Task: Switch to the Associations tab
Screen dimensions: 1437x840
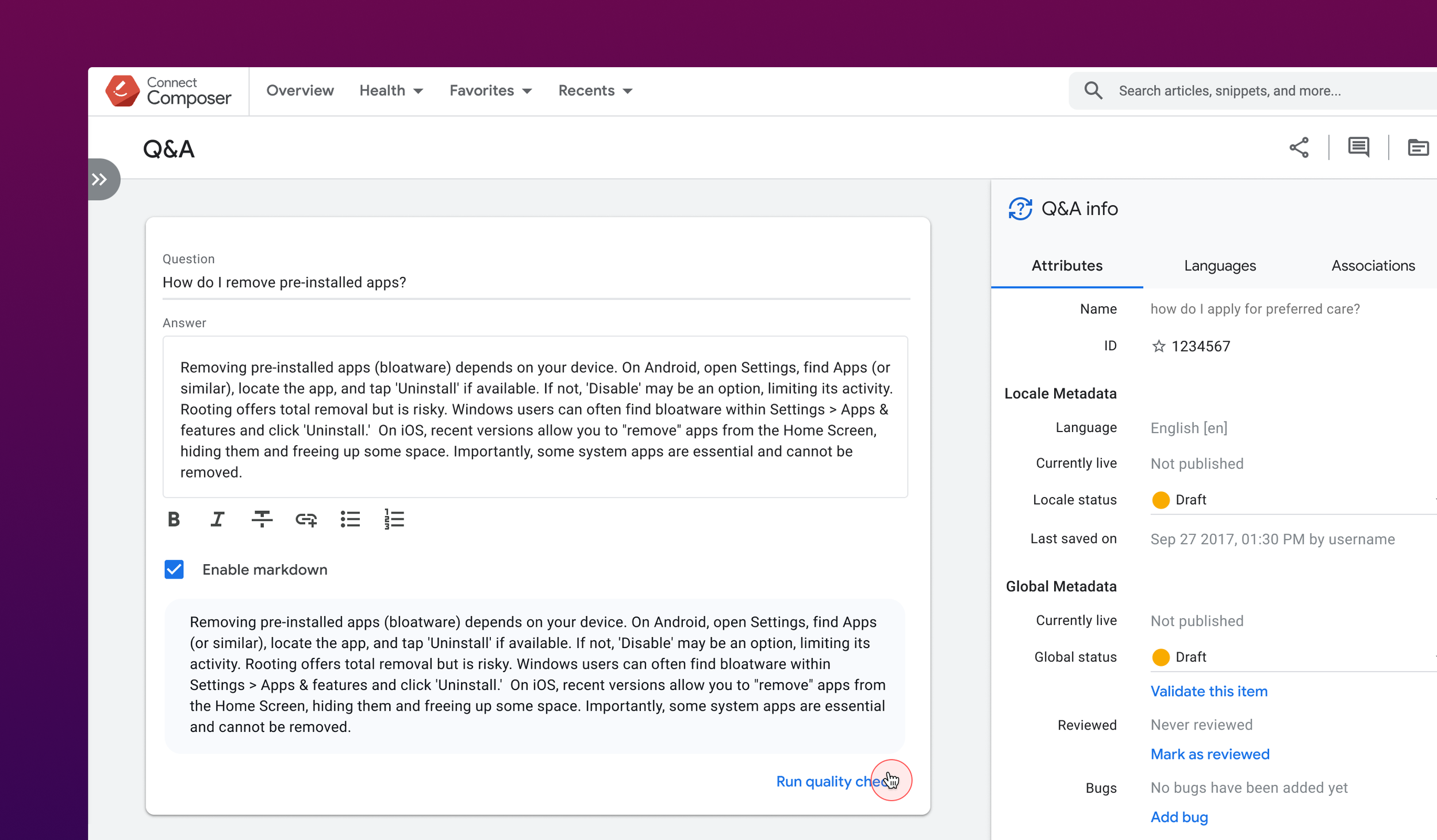Action: point(1373,265)
